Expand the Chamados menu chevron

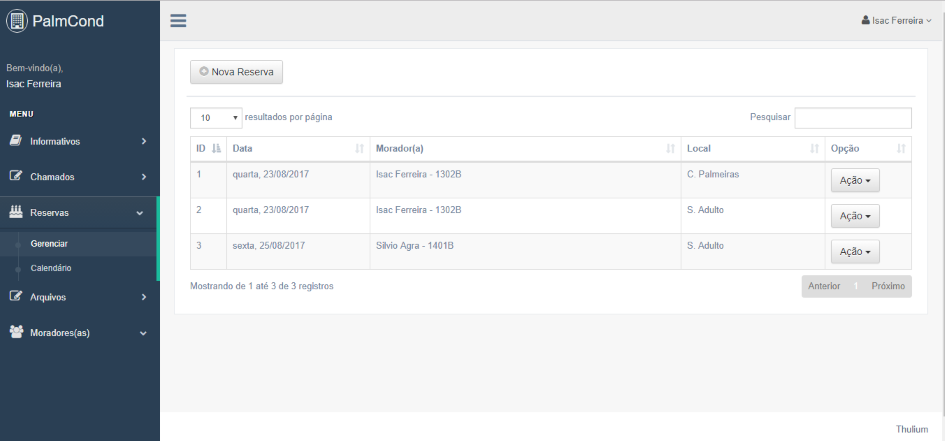[x=143, y=177]
